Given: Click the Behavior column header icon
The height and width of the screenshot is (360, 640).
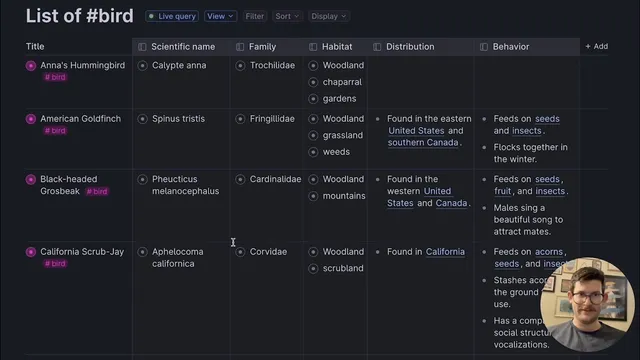Looking at the screenshot, I should click(x=484, y=47).
